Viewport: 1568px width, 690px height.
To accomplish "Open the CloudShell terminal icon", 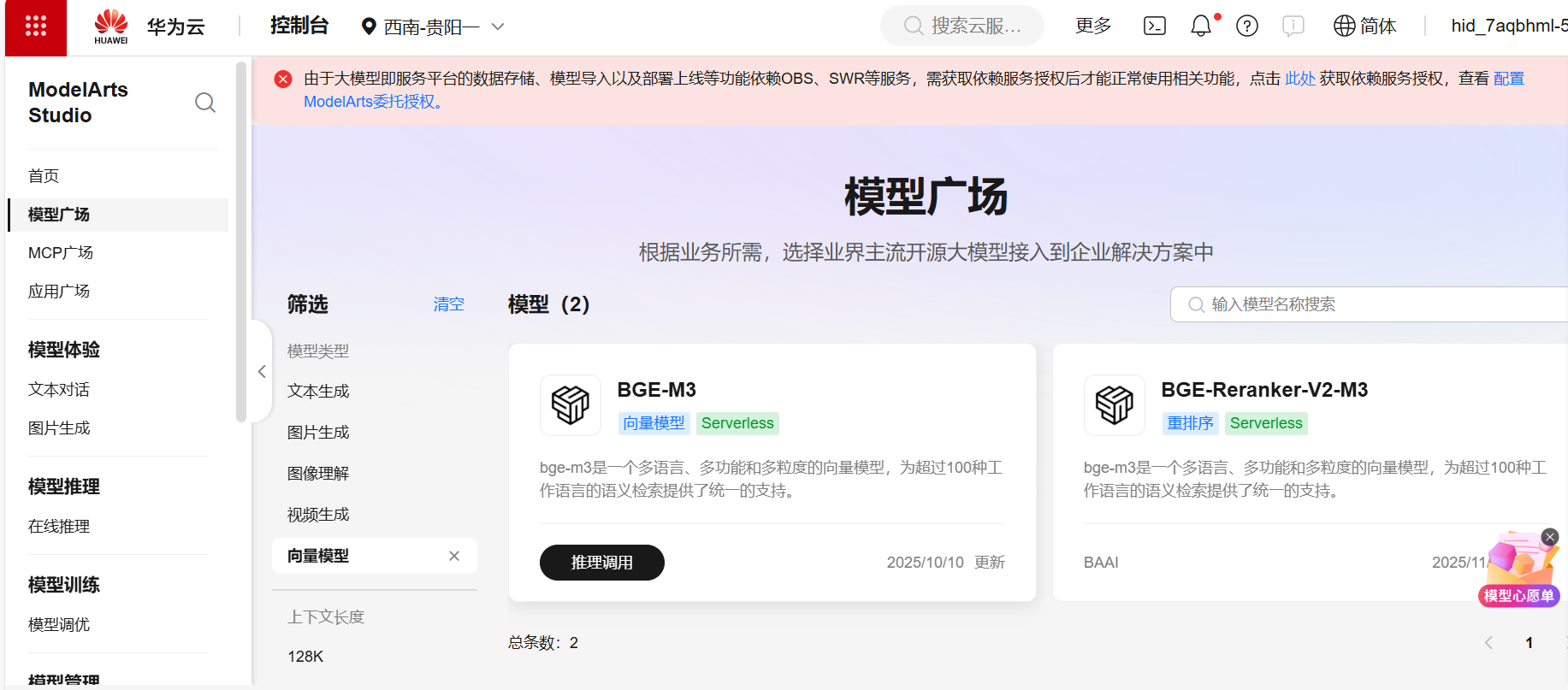I will [x=1155, y=26].
